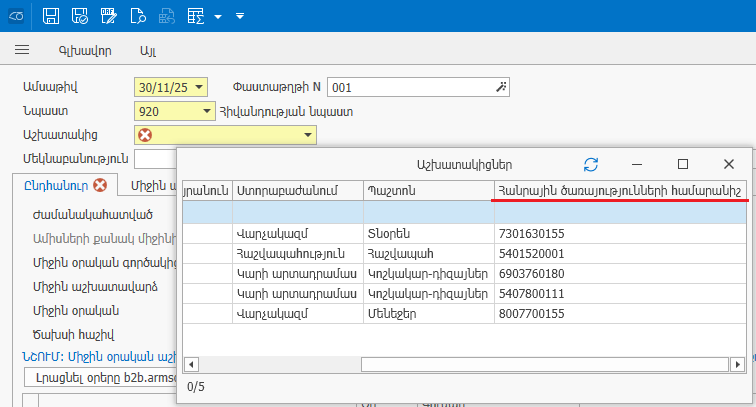This screenshot has height=407, width=756.
Task: Click the scroll right arrow in popup
Action: (x=738, y=365)
